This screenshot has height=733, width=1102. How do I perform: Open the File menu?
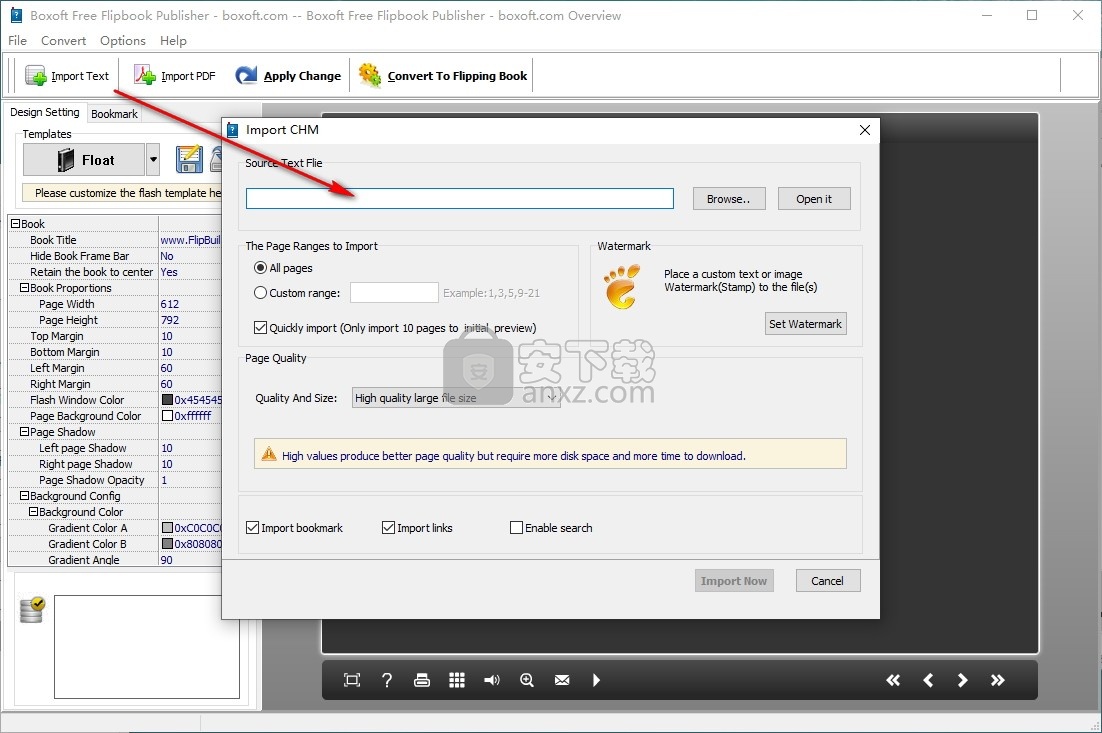pos(18,41)
